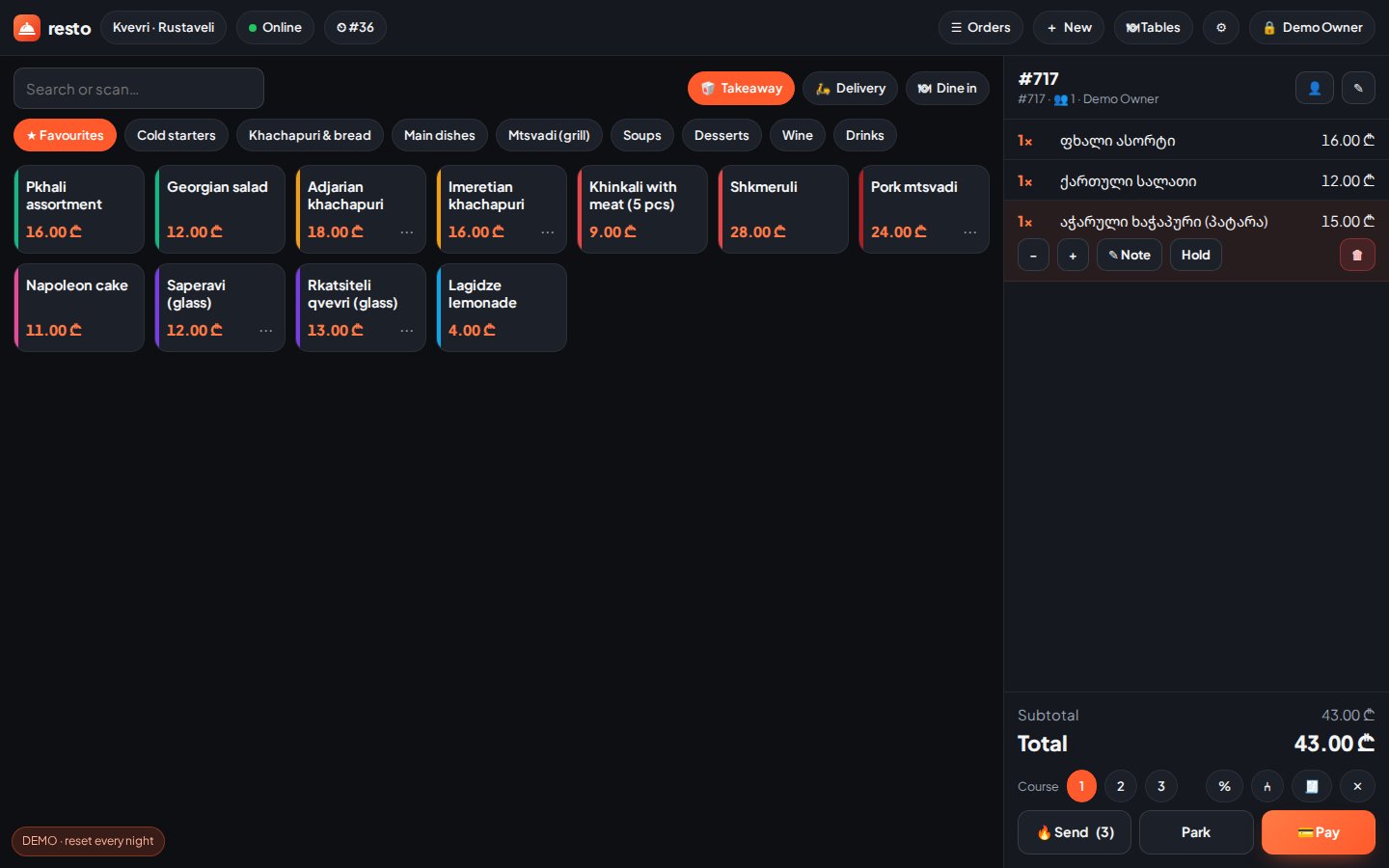Select course 3 for the order

(1160, 786)
